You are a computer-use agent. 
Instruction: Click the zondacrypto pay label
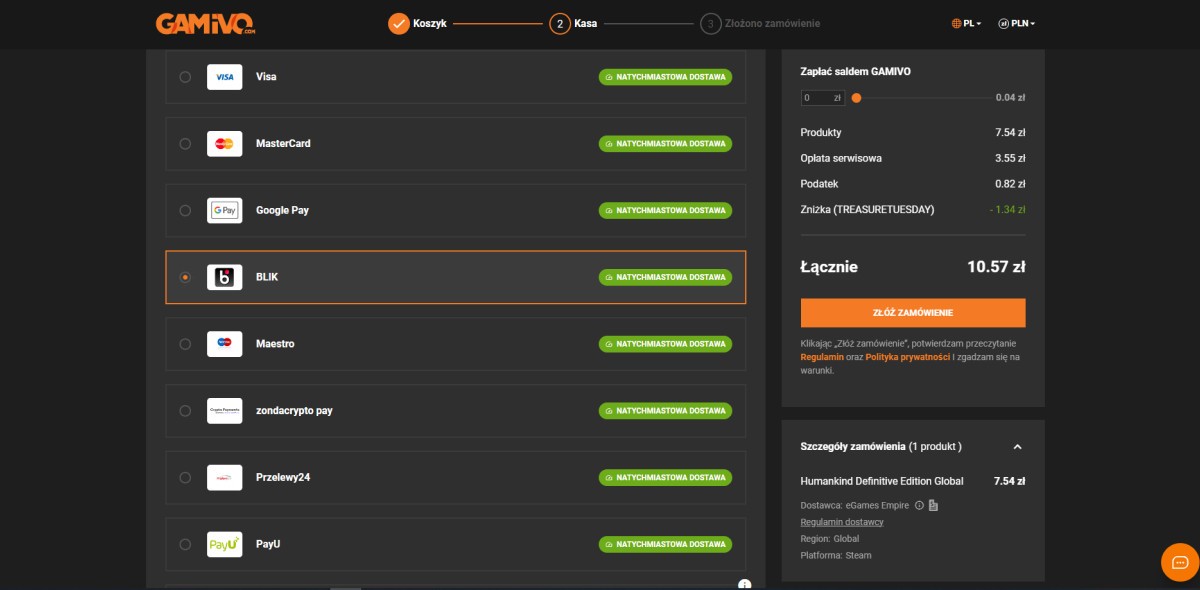click(x=294, y=411)
